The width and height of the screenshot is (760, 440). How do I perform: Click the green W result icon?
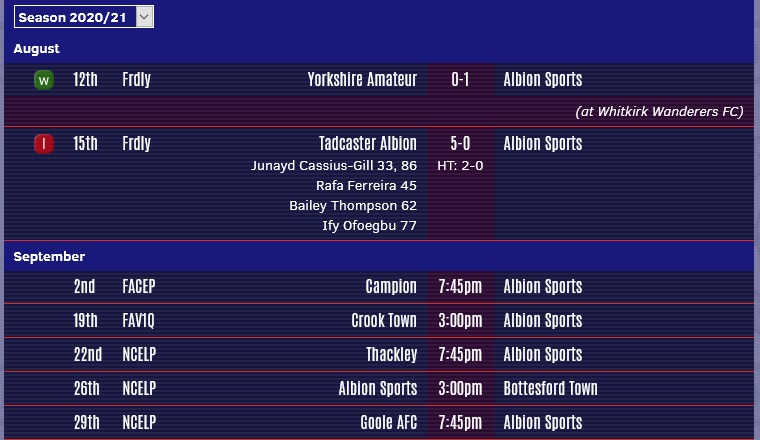click(x=44, y=80)
